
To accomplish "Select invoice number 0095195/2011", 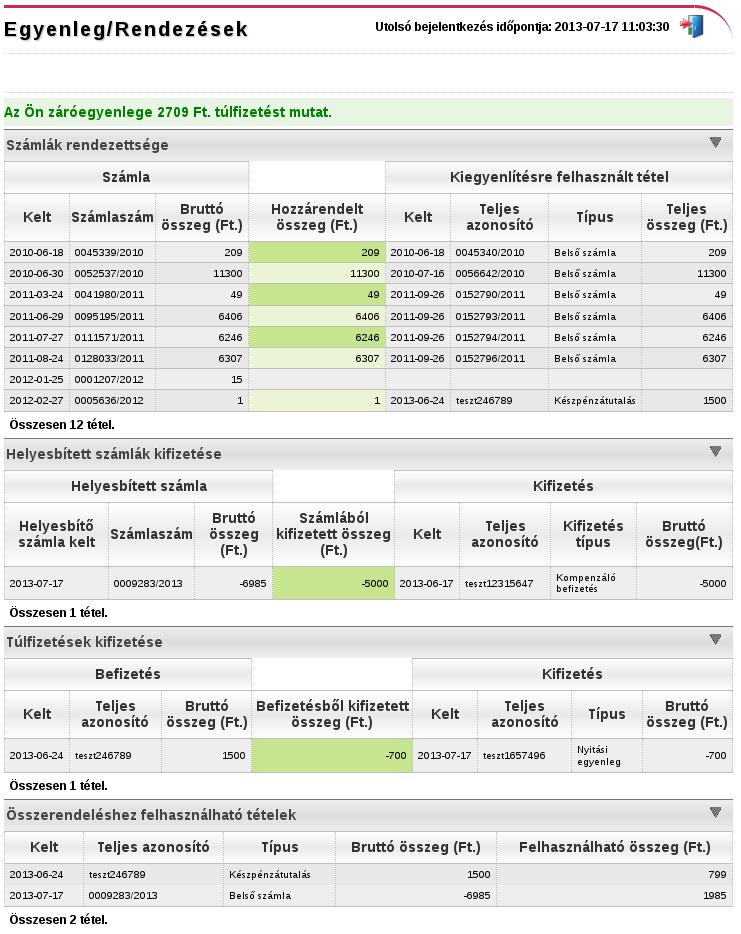I will (109, 316).
